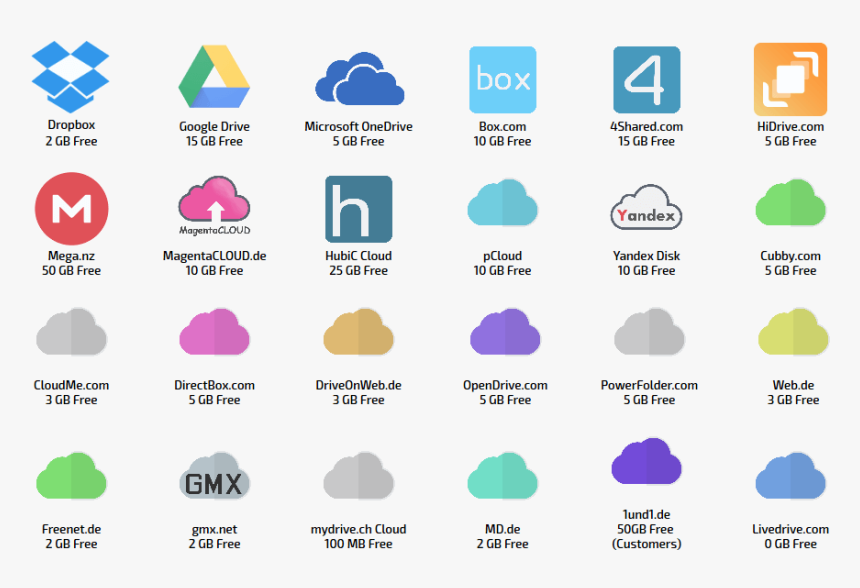Click the pink DirectBox.com cloud icon
860x588 pixels.
[214, 332]
